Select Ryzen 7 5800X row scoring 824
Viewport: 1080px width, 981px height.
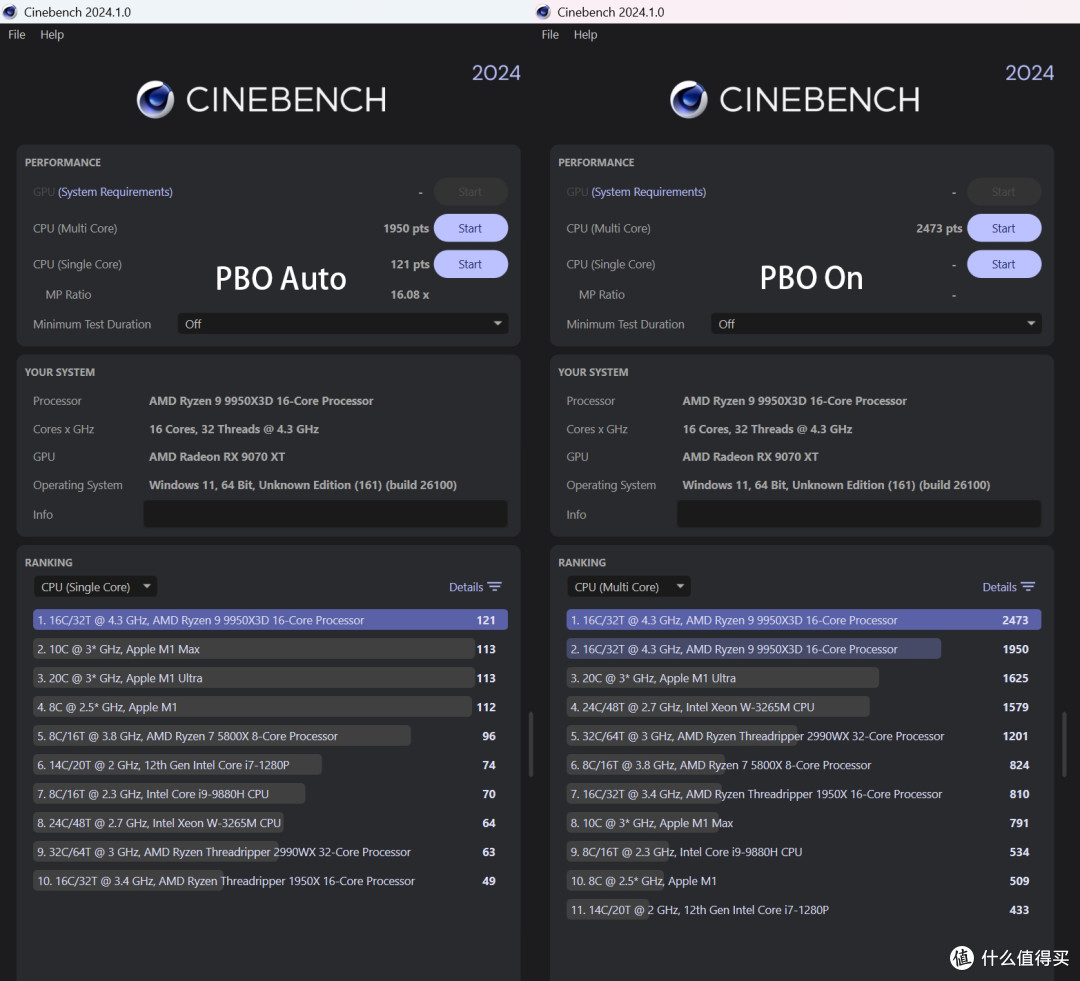coord(803,765)
